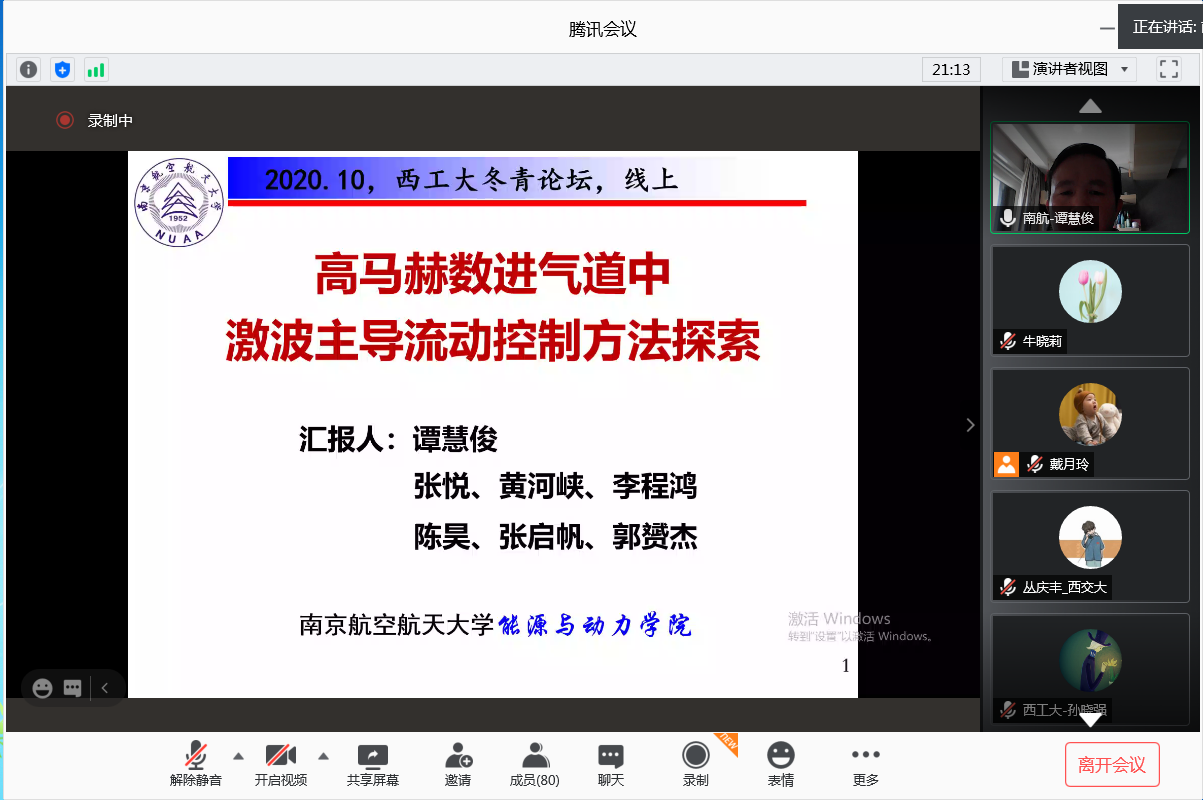Unmute microphone (解除静音)
The width and height of the screenshot is (1203, 800).
click(196, 764)
